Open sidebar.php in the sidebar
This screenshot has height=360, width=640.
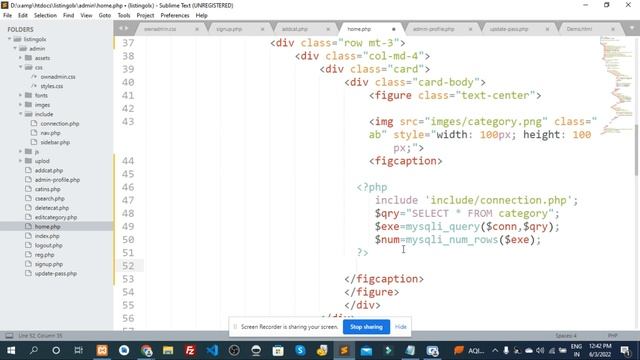(x=55, y=142)
